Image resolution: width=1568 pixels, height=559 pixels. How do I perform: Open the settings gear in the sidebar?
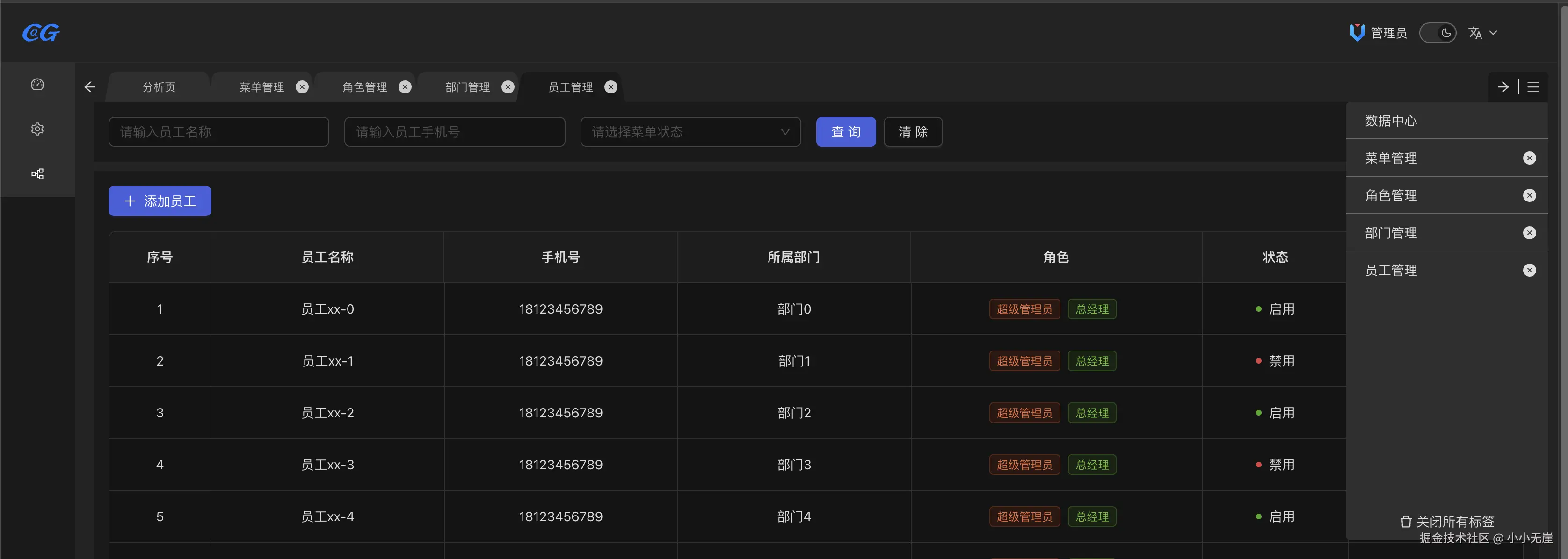[37, 129]
